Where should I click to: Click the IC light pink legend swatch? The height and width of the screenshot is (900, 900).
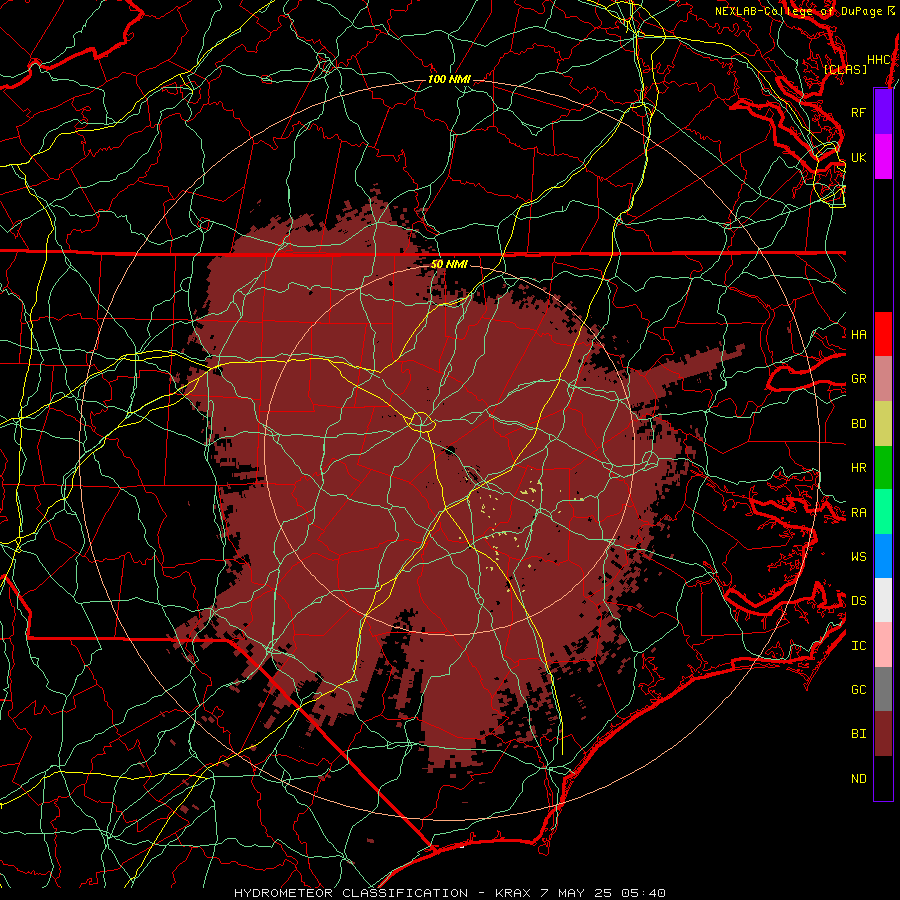[x=883, y=645]
